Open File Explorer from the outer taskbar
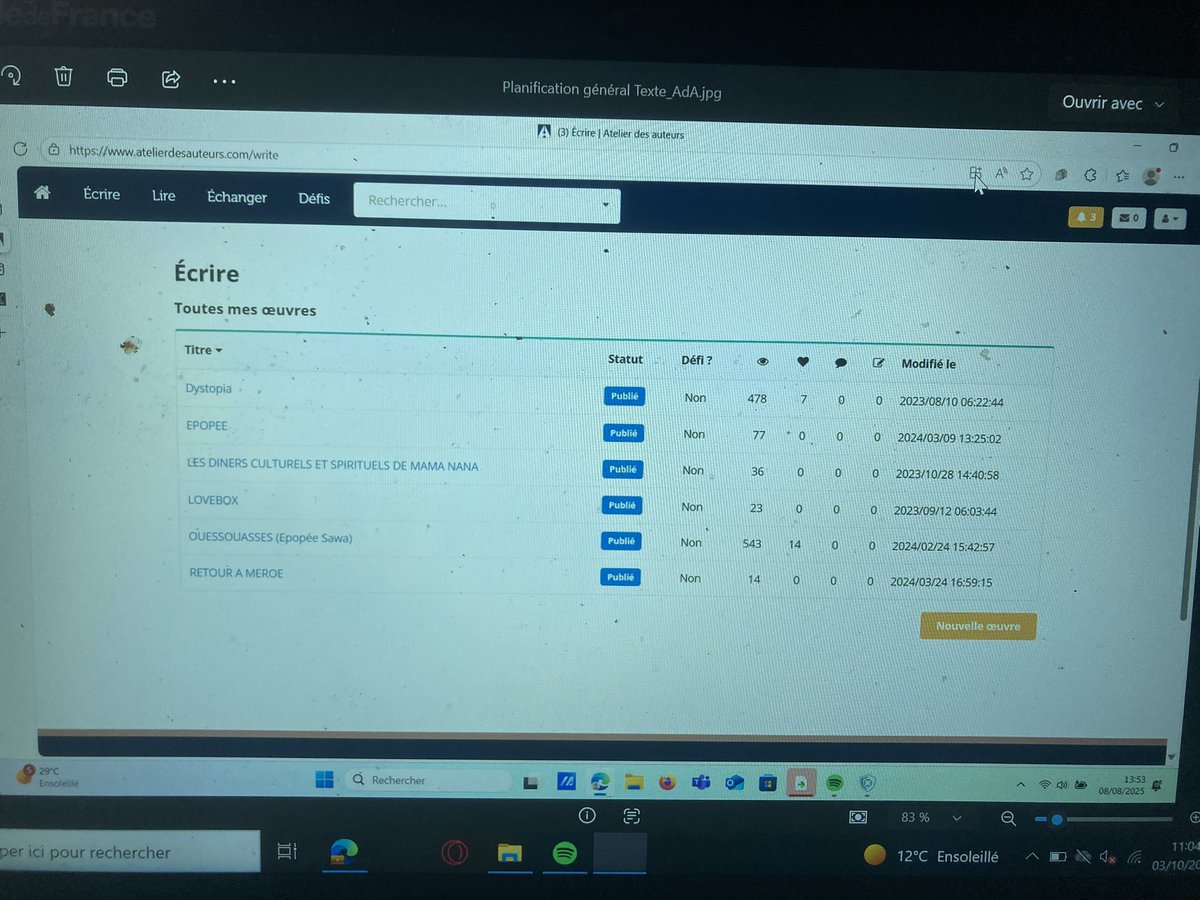 pyautogui.click(x=510, y=853)
